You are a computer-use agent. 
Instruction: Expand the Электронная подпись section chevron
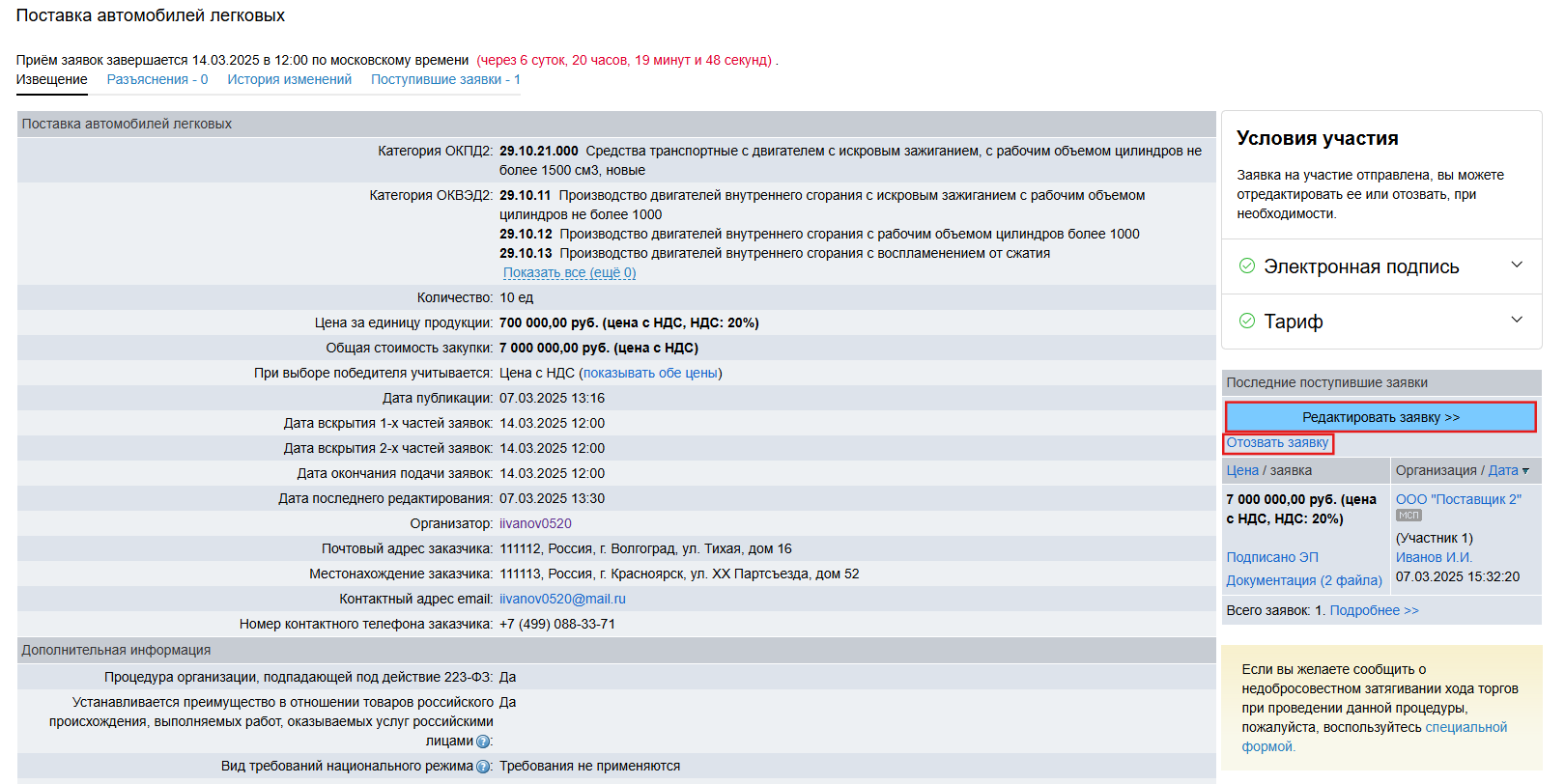tap(1517, 266)
